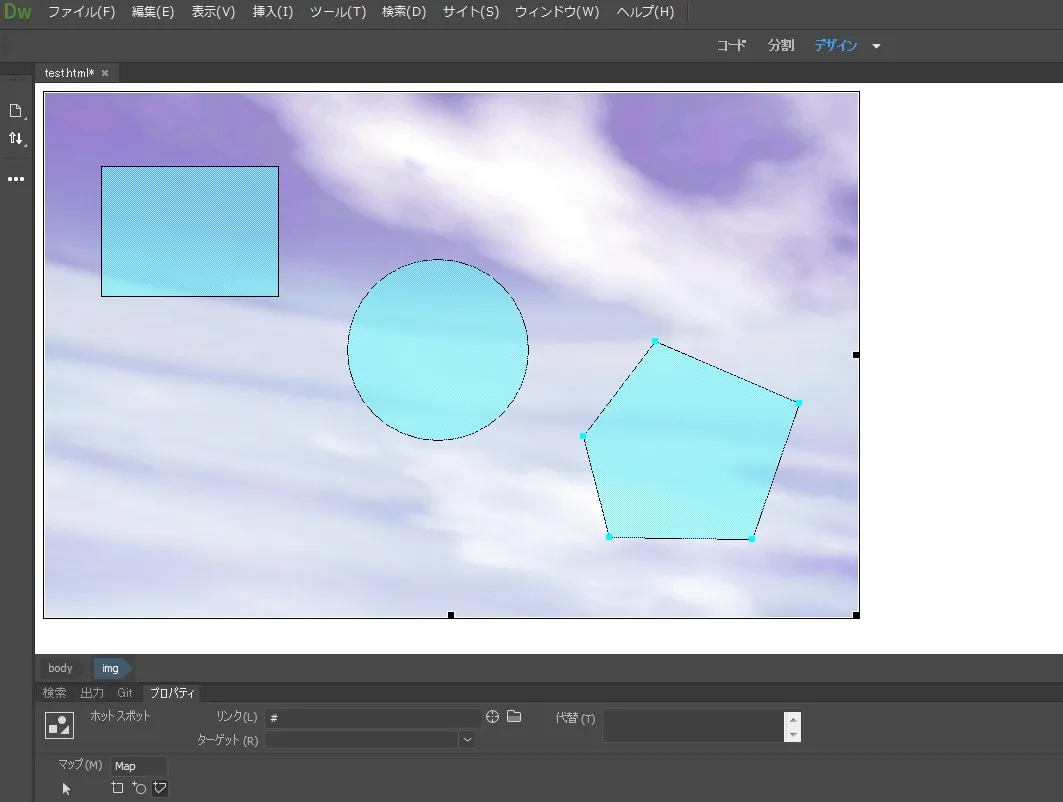Choose the circle hotspot tool
1063x802 pixels.
point(139,788)
